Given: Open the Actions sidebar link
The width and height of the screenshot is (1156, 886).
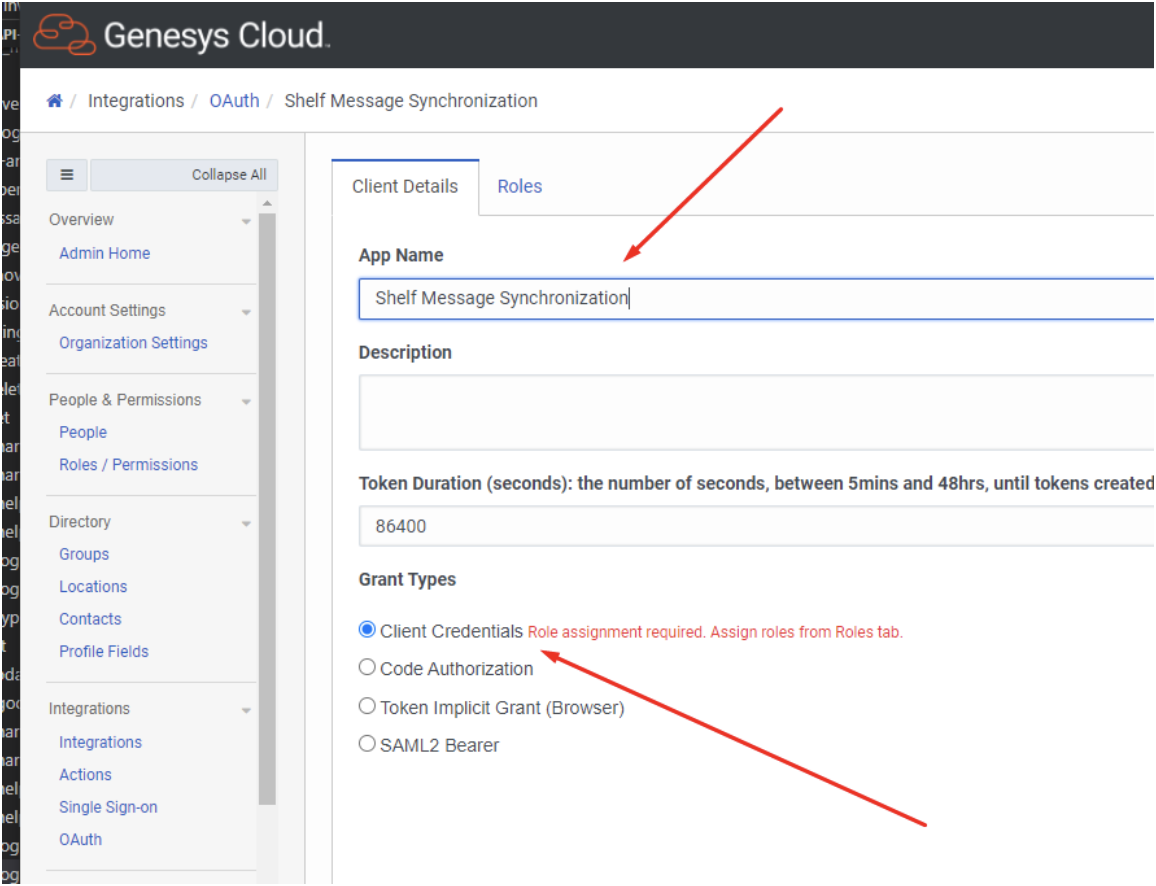Looking at the screenshot, I should pos(86,775).
